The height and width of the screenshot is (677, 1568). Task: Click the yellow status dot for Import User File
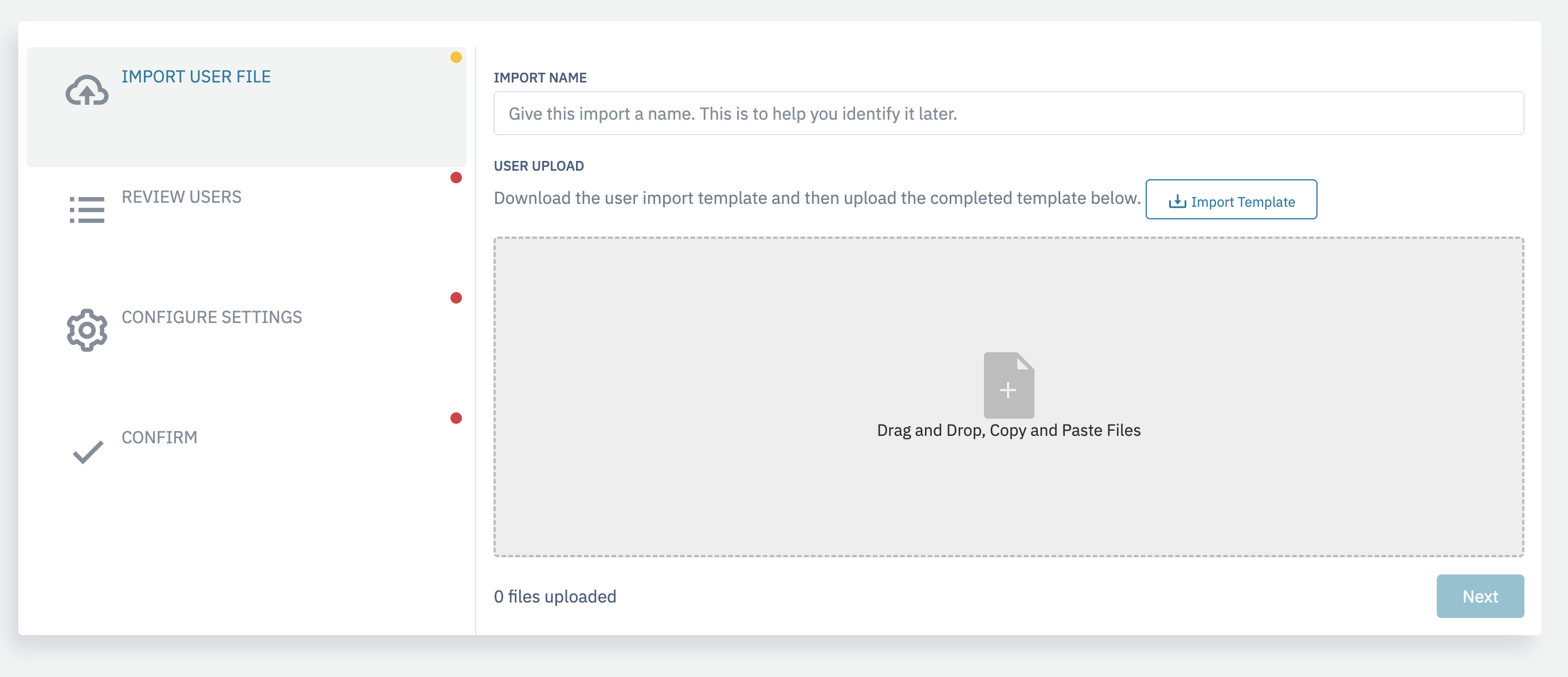click(x=456, y=57)
